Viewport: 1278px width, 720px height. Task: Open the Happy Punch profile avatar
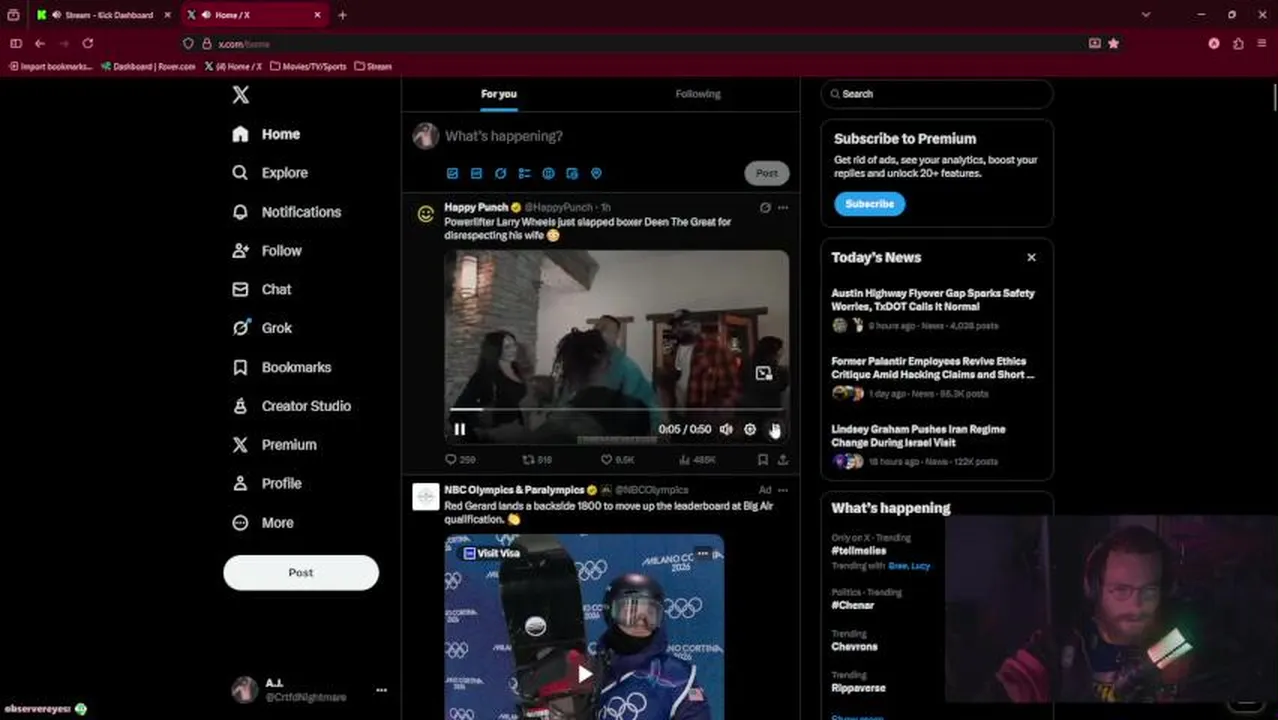click(426, 214)
